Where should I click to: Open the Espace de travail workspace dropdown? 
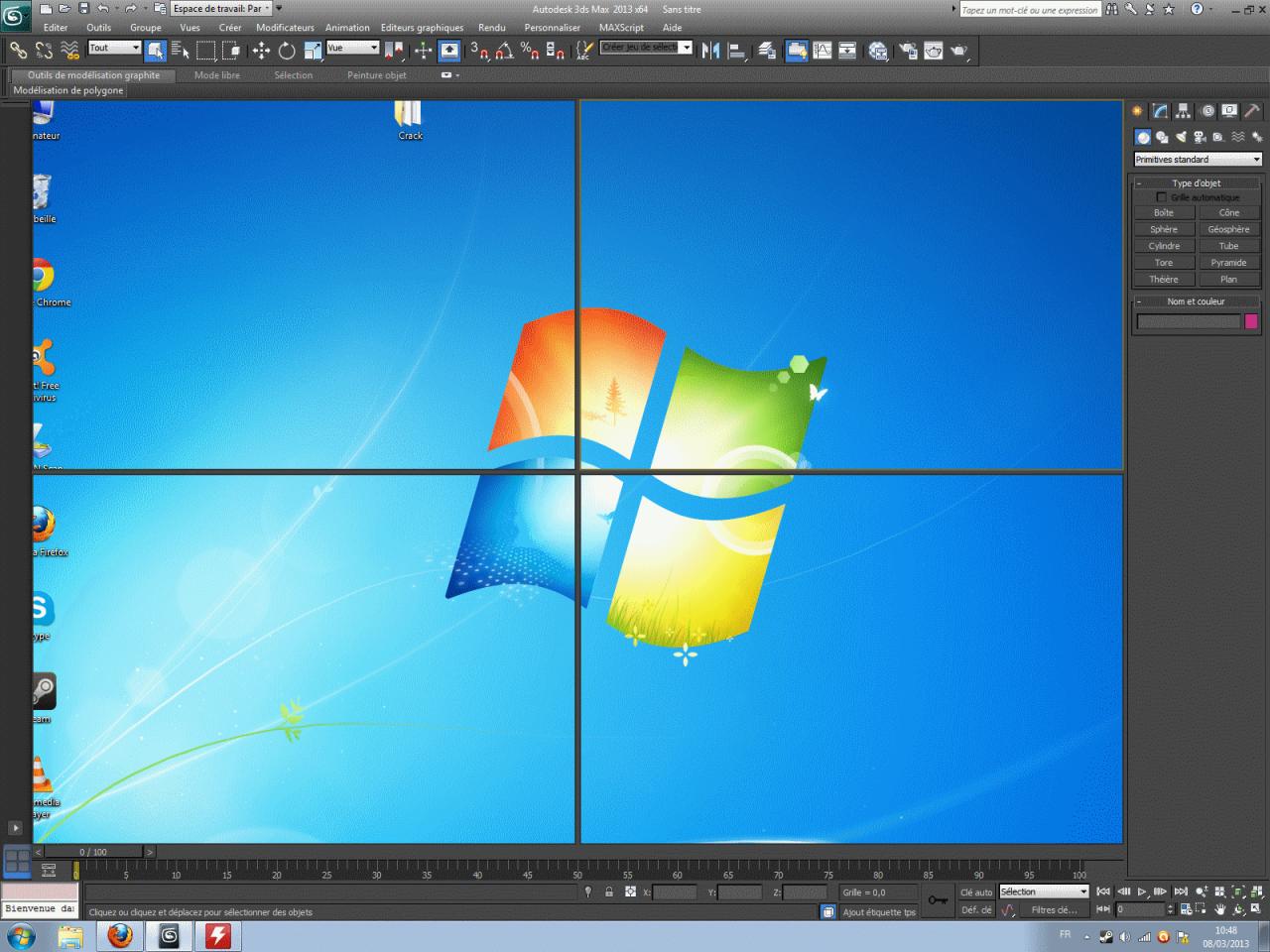(222, 8)
